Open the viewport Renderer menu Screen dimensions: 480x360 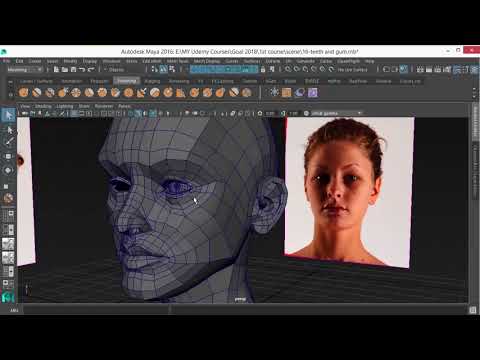coord(104,106)
